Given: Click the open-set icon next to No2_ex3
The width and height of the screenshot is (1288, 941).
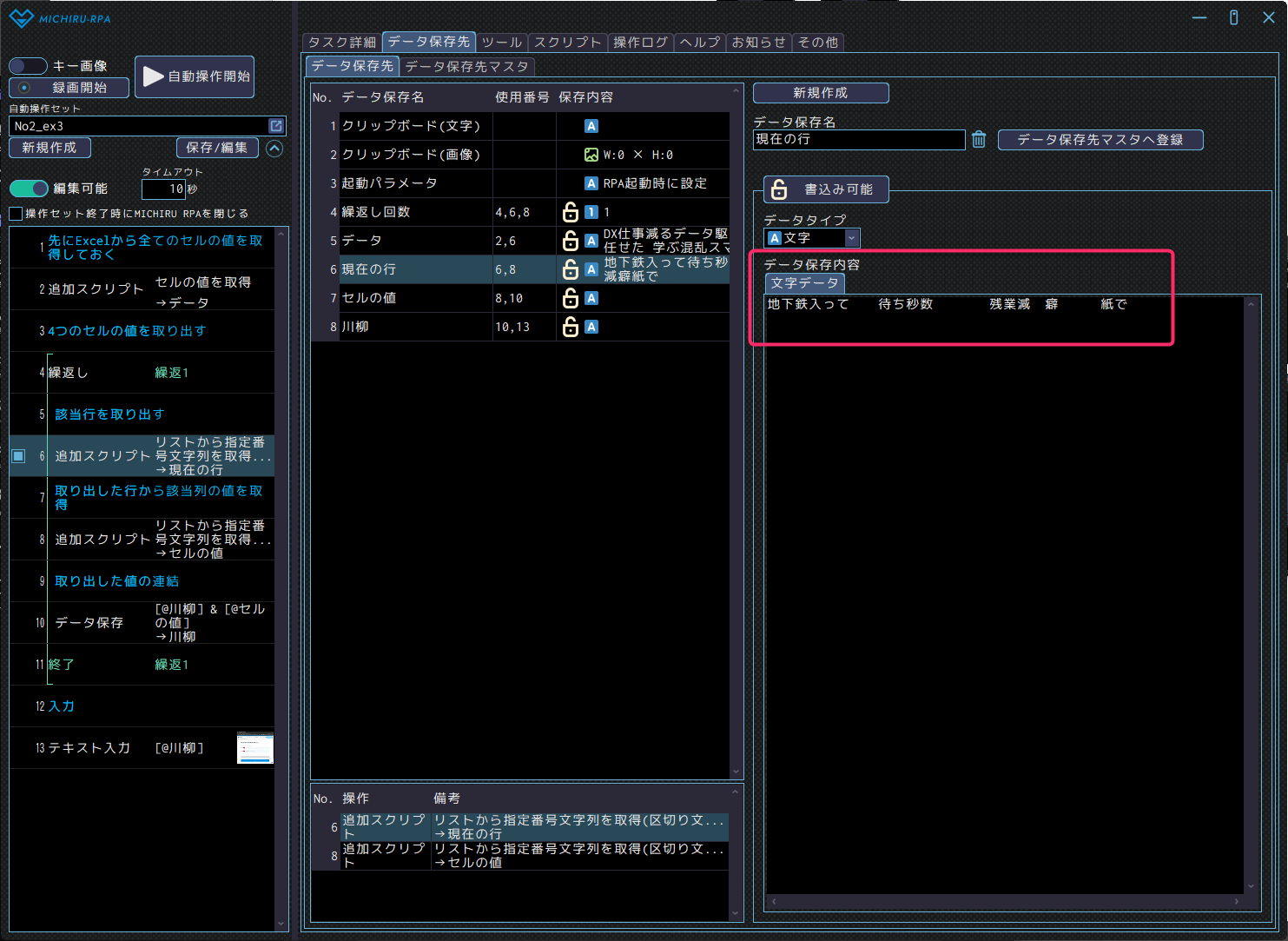Looking at the screenshot, I should pos(276,126).
